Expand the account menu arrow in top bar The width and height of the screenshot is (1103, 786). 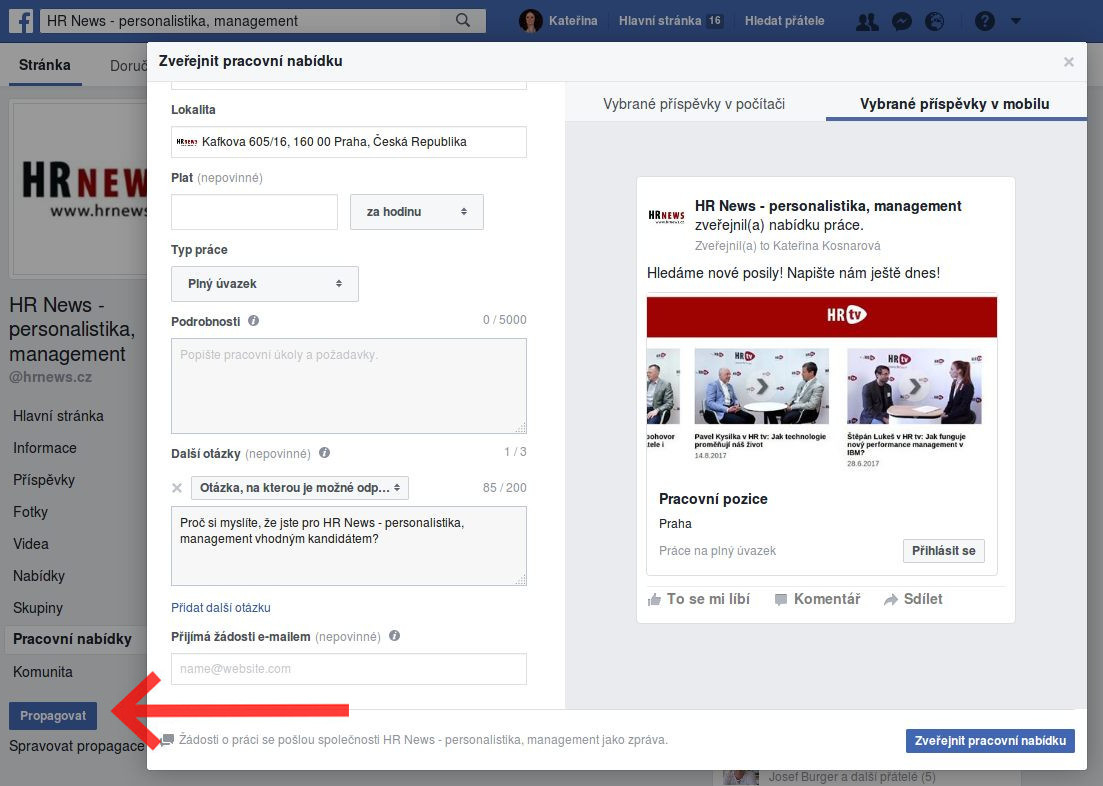pos(1016,21)
